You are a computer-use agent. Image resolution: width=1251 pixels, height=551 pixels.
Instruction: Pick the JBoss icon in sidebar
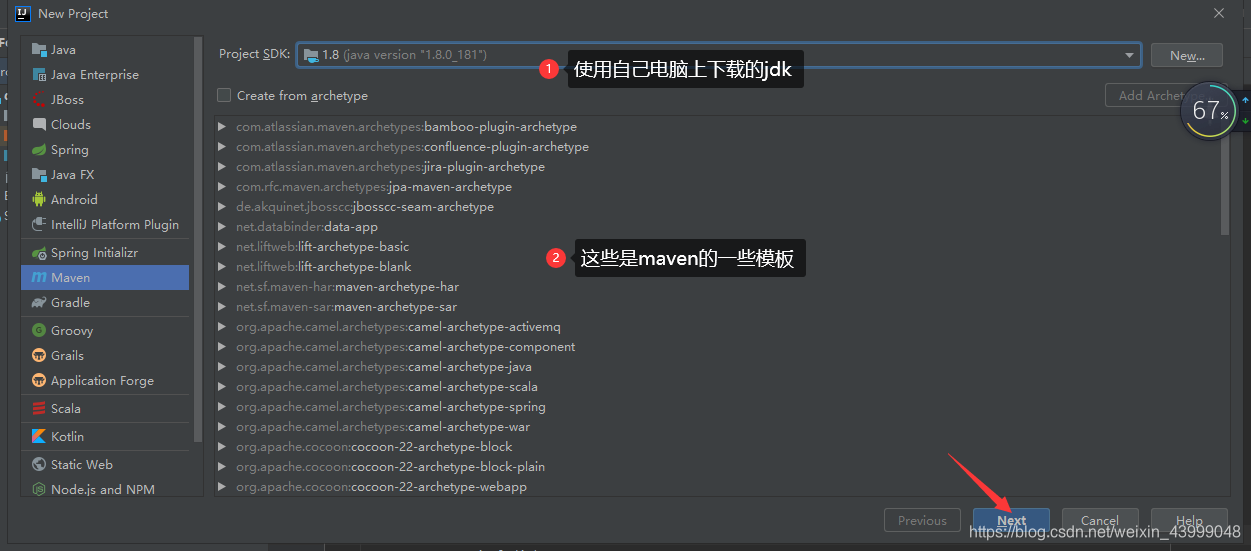coord(39,100)
